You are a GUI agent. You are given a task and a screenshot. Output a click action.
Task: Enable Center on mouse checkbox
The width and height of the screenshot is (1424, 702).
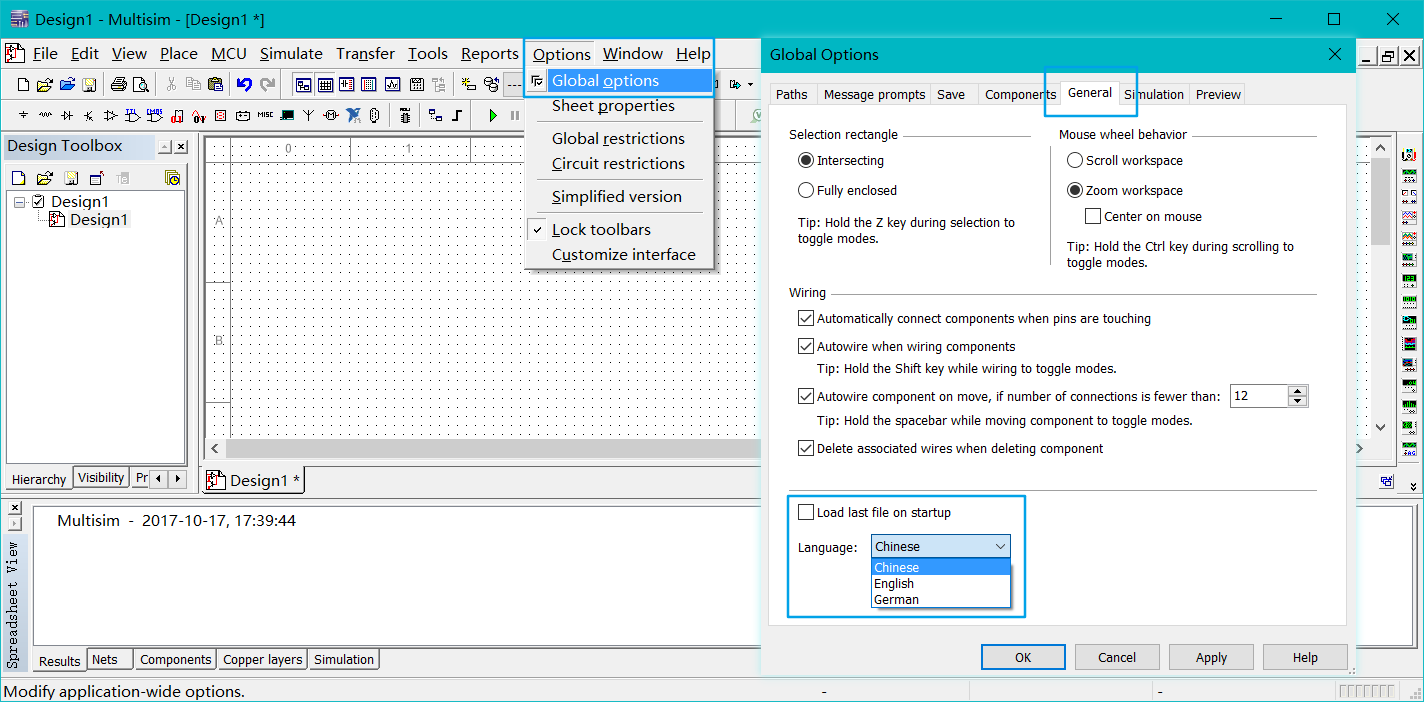1093,216
